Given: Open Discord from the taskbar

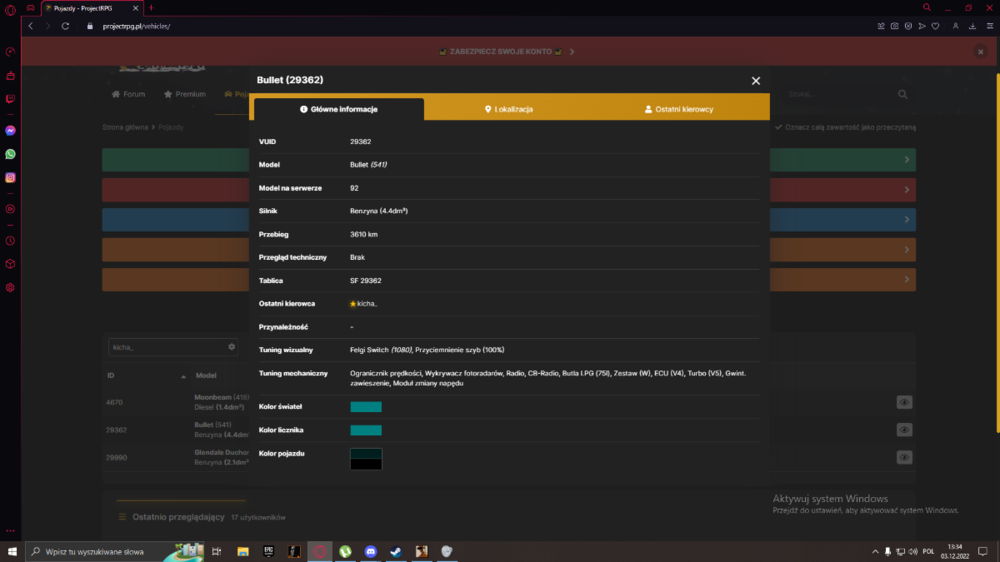Looking at the screenshot, I should pos(371,552).
